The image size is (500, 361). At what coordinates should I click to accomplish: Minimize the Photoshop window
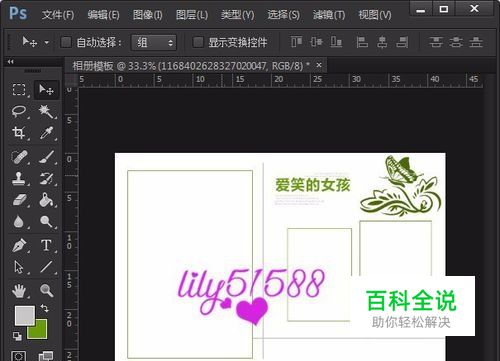pyautogui.click(x=421, y=9)
